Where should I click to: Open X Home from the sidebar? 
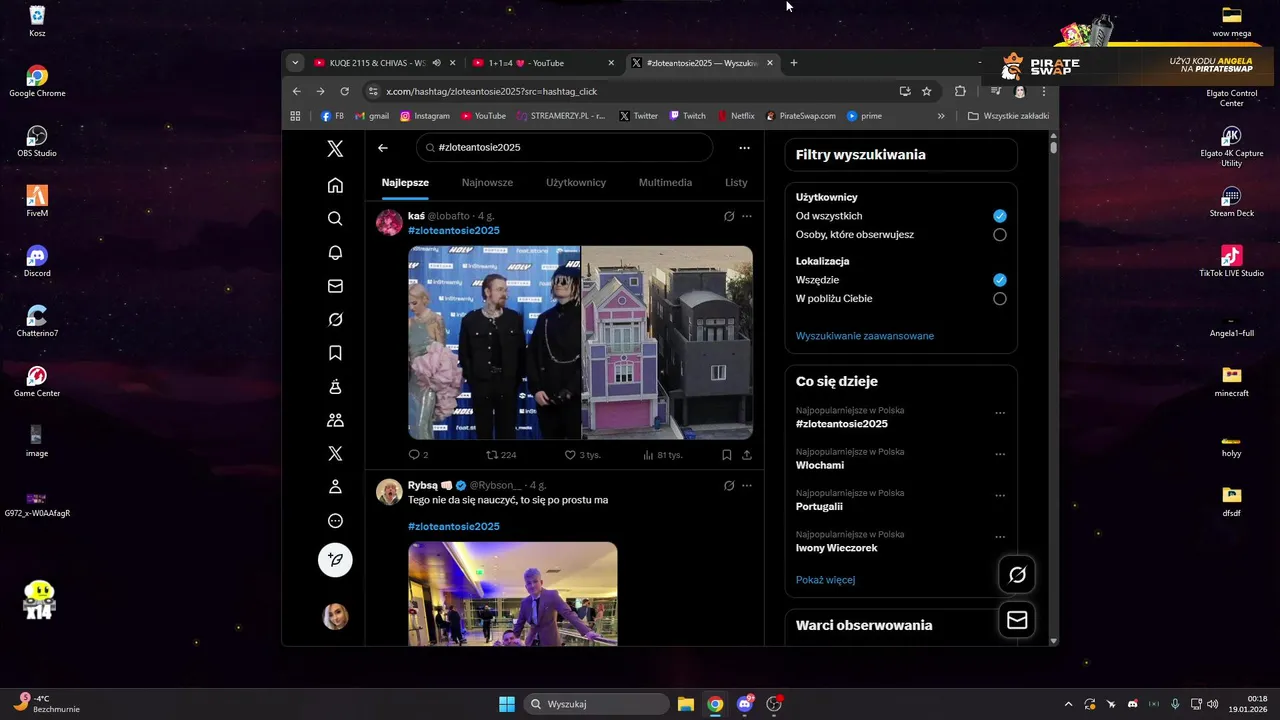335,185
